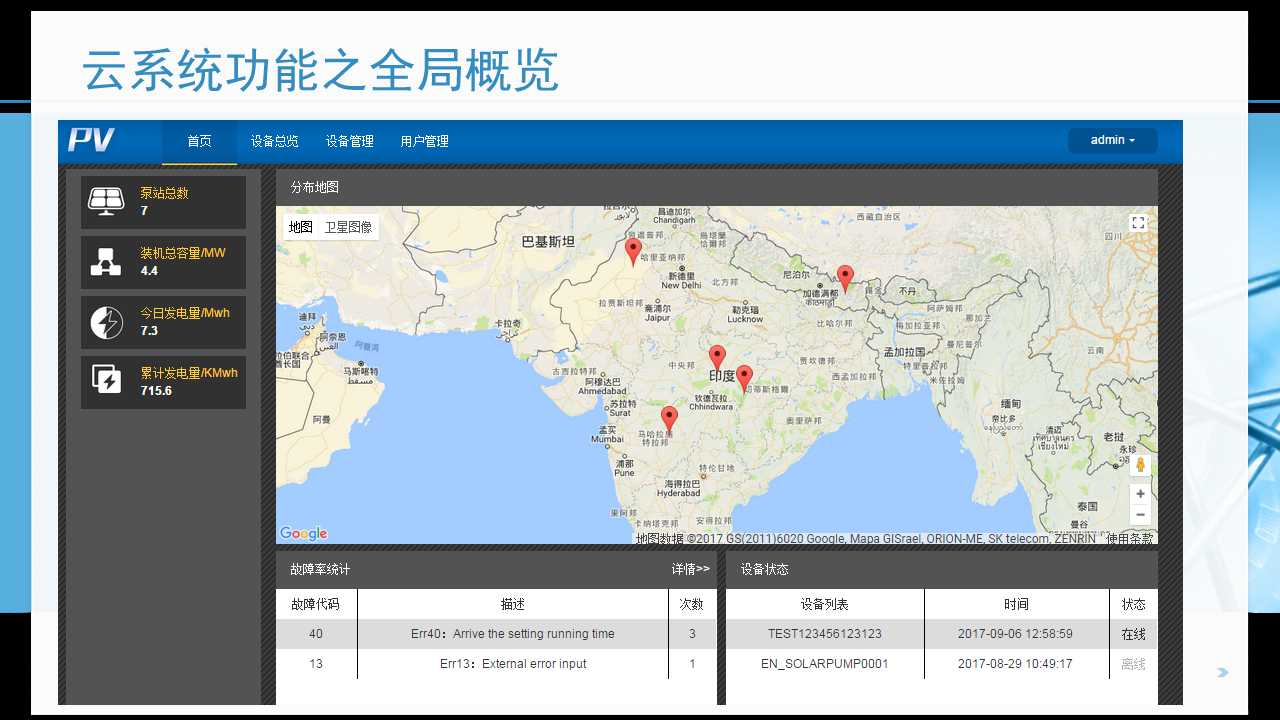Open the 设备总览 menu tab
This screenshot has width=1280, height=720.
coord(275,141)
